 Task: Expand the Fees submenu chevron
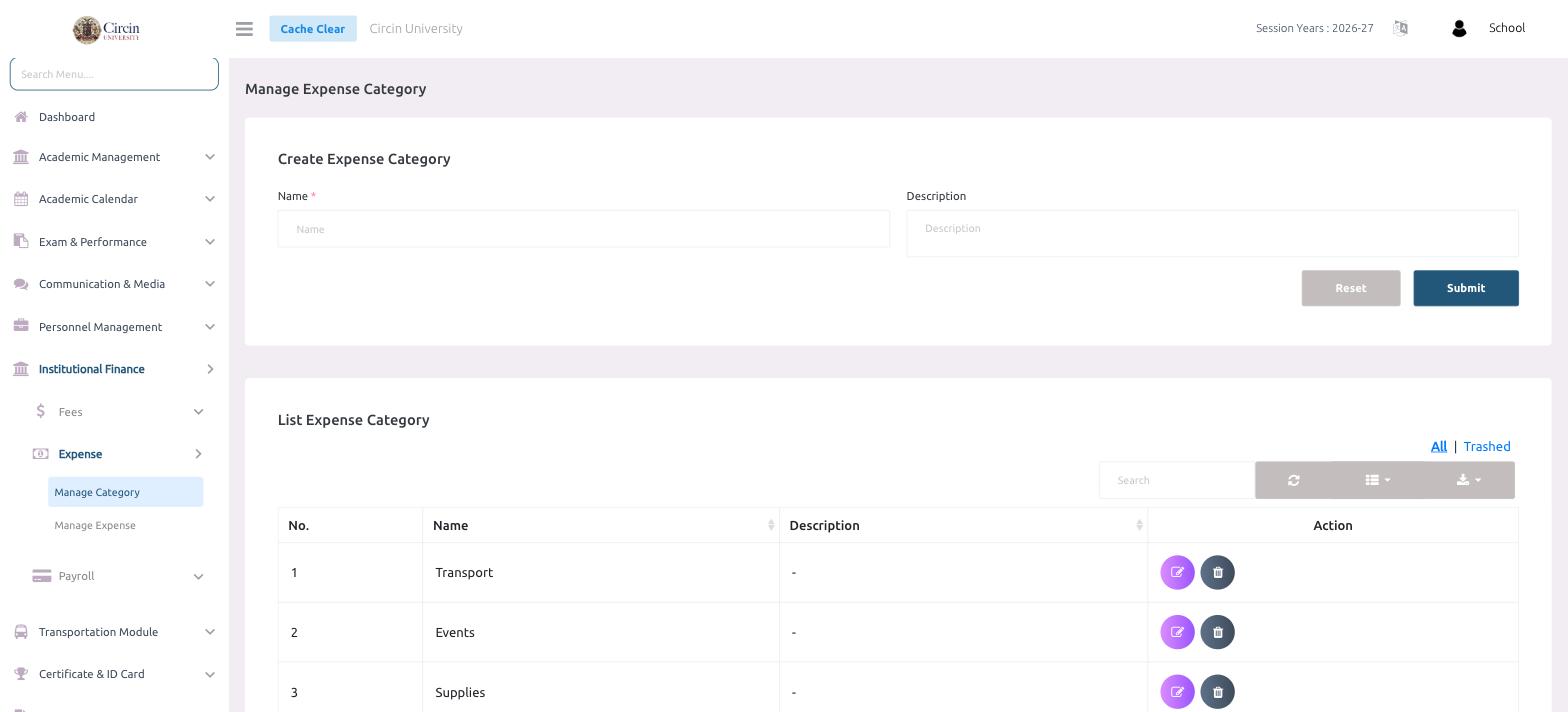point(198,412)
